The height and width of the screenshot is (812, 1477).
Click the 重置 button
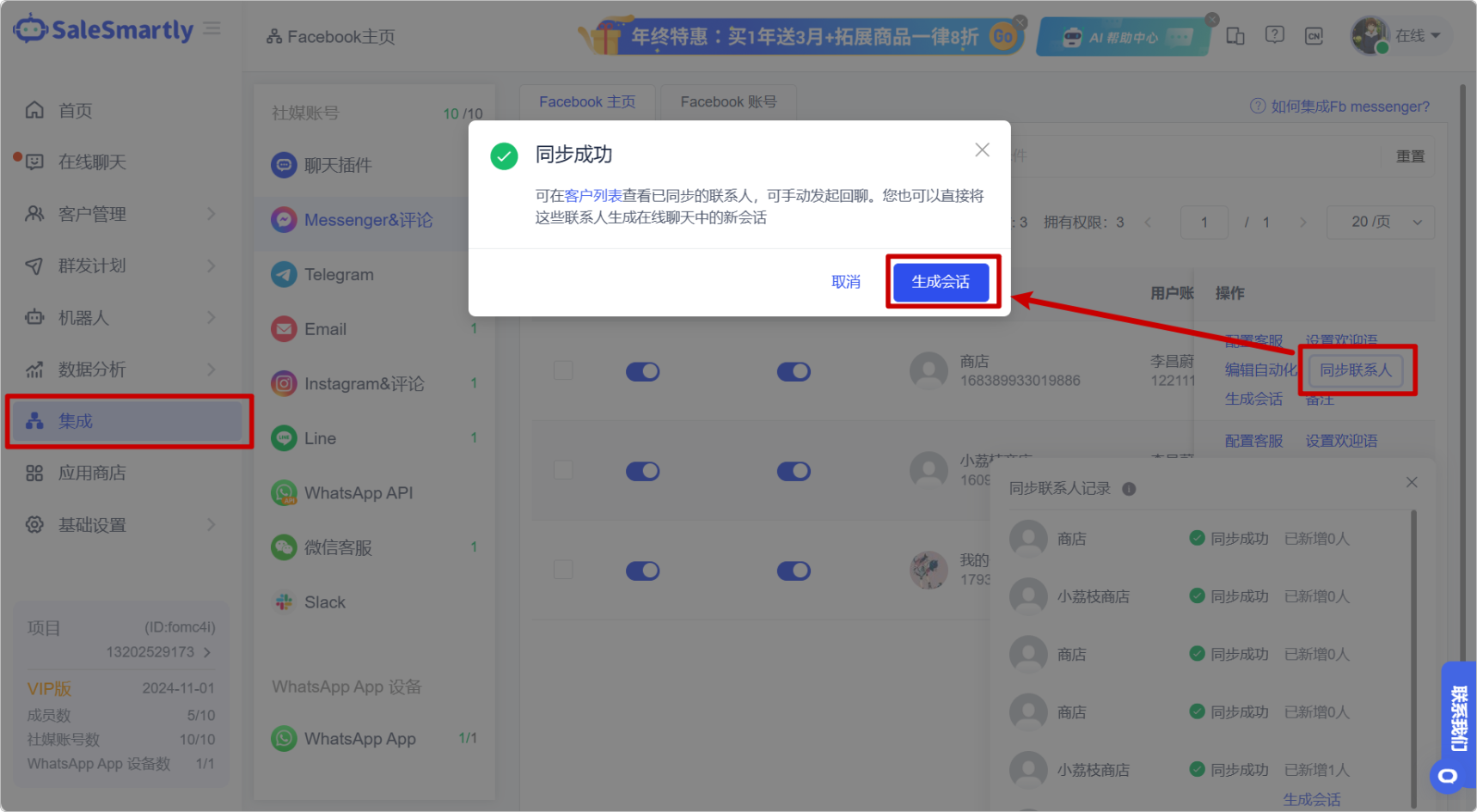pyautogui.click(x=1410, y=156)
